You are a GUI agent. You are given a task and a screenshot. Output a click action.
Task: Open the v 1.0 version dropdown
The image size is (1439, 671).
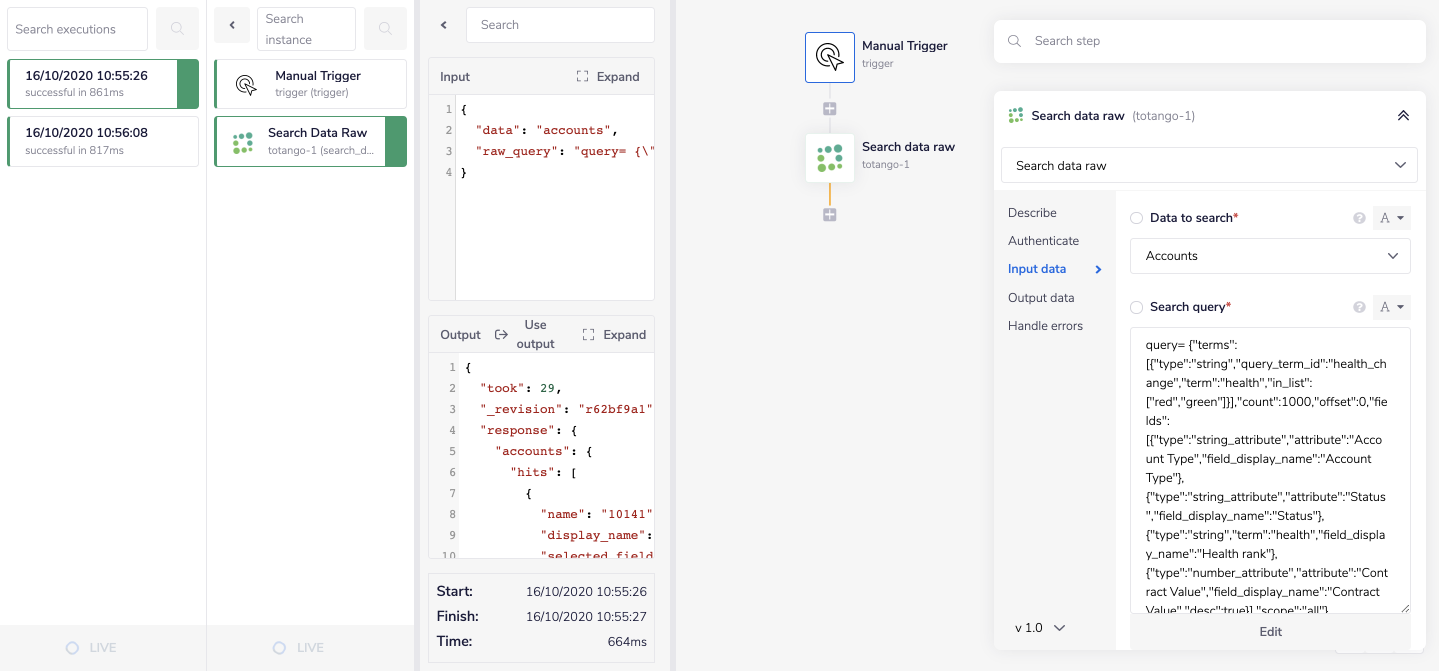(1040, 628)
